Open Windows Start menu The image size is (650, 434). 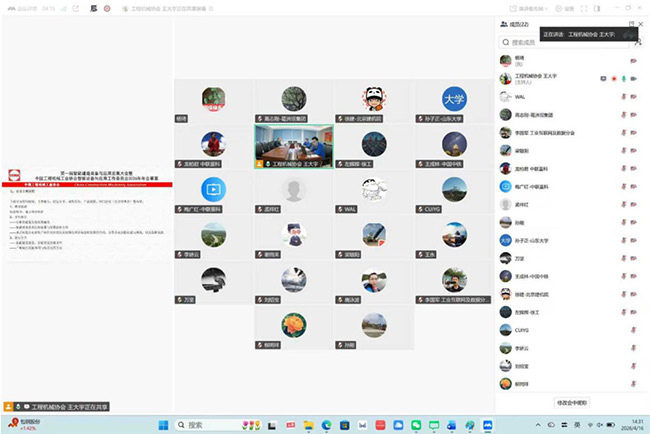click(x=161, y=425)
